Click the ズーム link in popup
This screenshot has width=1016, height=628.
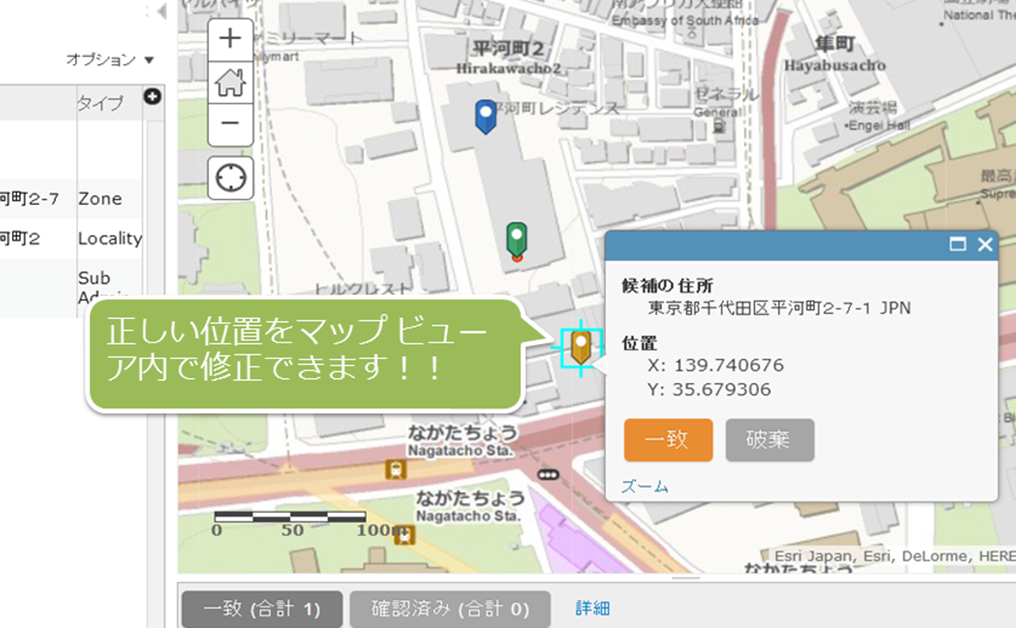click(x=645, y=487)
